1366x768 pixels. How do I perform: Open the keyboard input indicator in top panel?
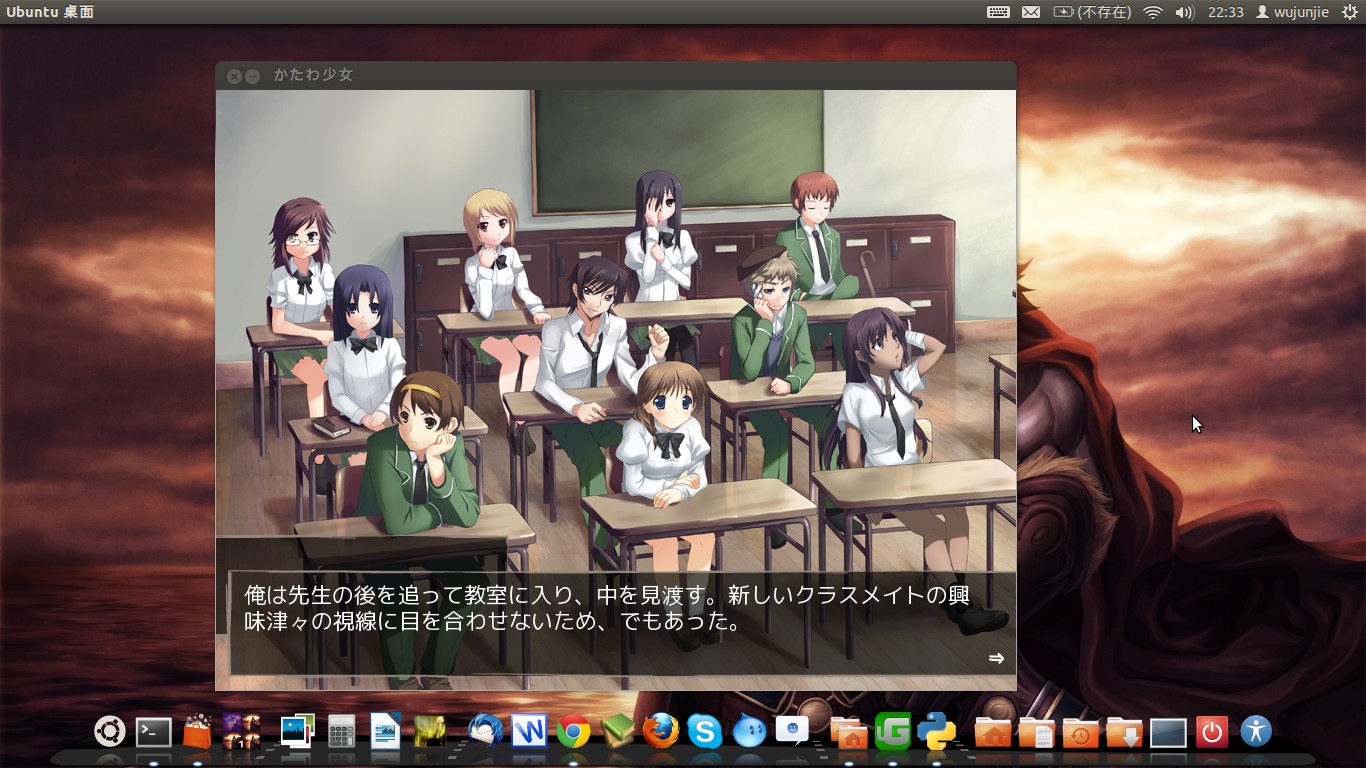pyautogui.click(x=998, y=12)
